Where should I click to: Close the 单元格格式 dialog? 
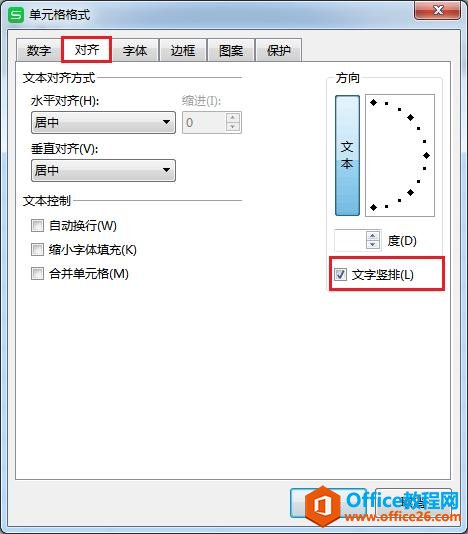pyautogui.click(x=438, y=10)
